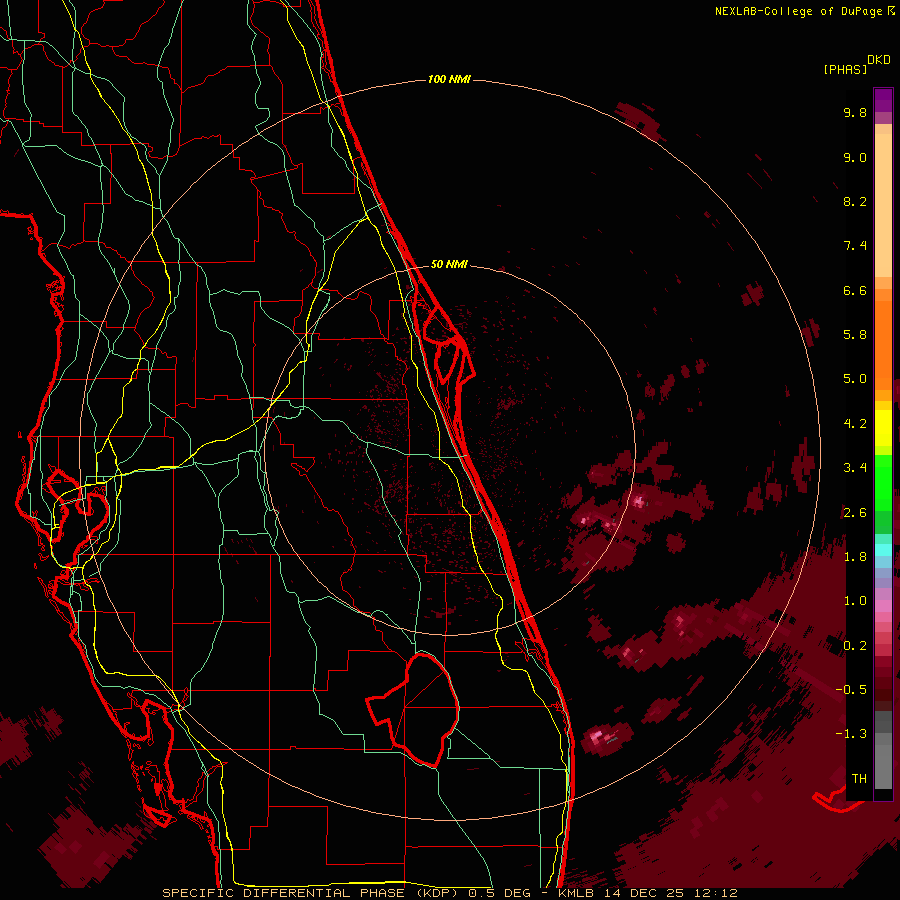900x900 pixels.
Task: Click the NEXLAB-College of DuPage label
Action: [798, 11]
